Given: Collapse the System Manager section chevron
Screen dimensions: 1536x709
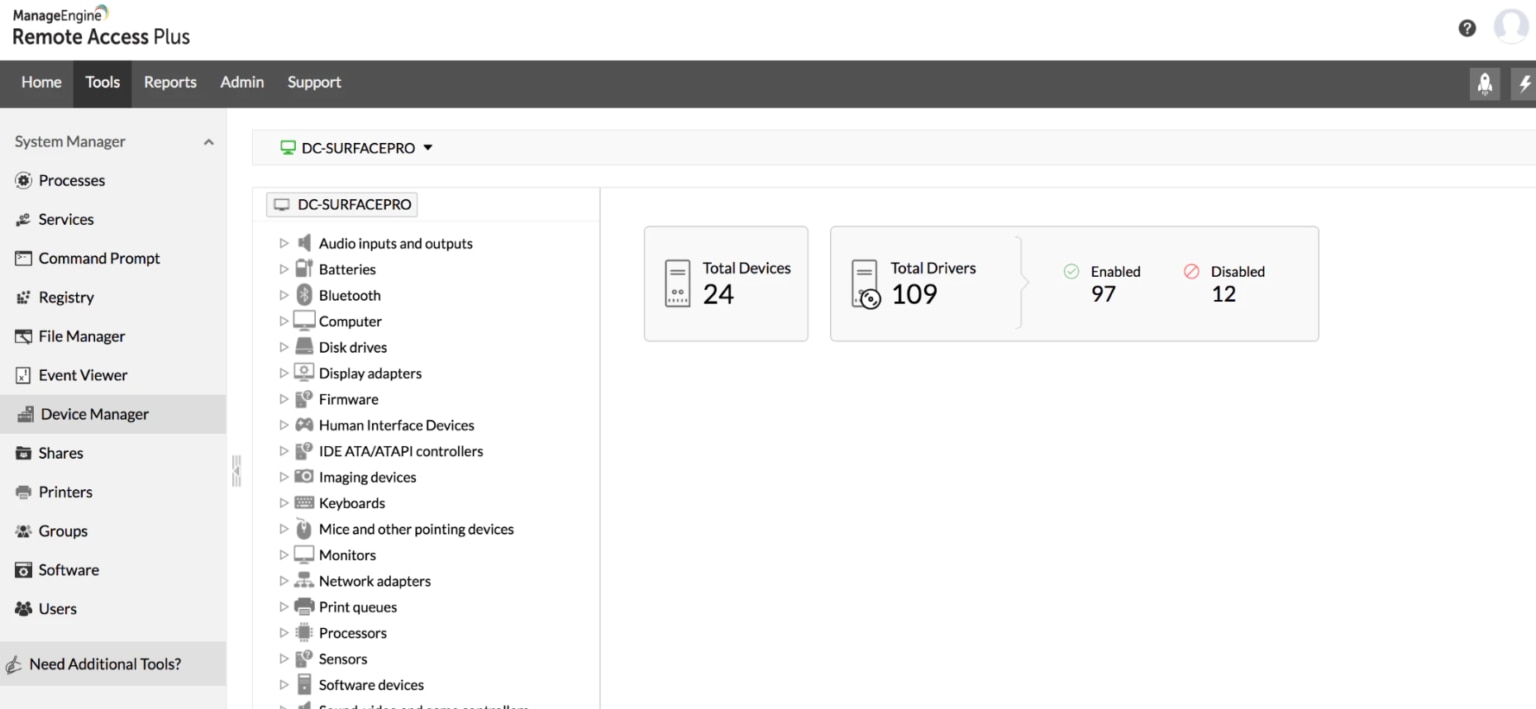Looking at the screenshot, I should click(x=208, y=142).
